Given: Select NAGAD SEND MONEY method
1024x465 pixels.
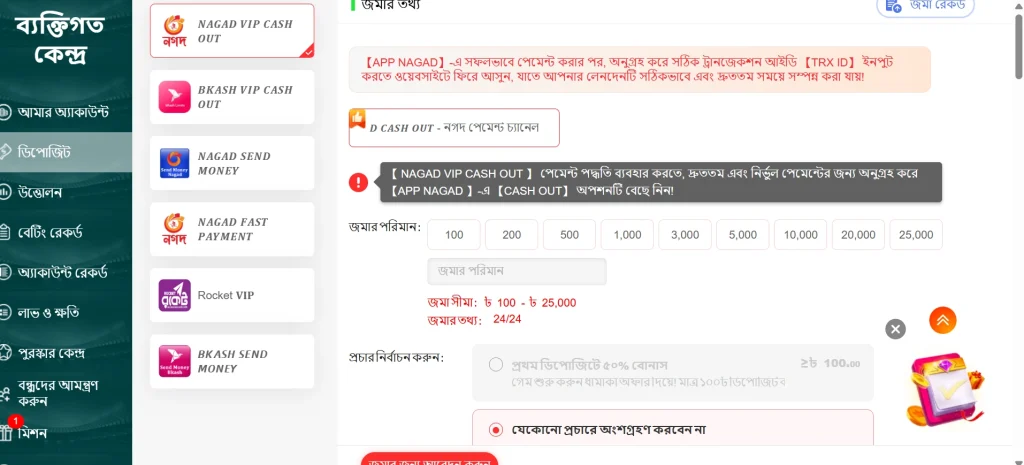Looking at the screenshot, I should [232, 163].
